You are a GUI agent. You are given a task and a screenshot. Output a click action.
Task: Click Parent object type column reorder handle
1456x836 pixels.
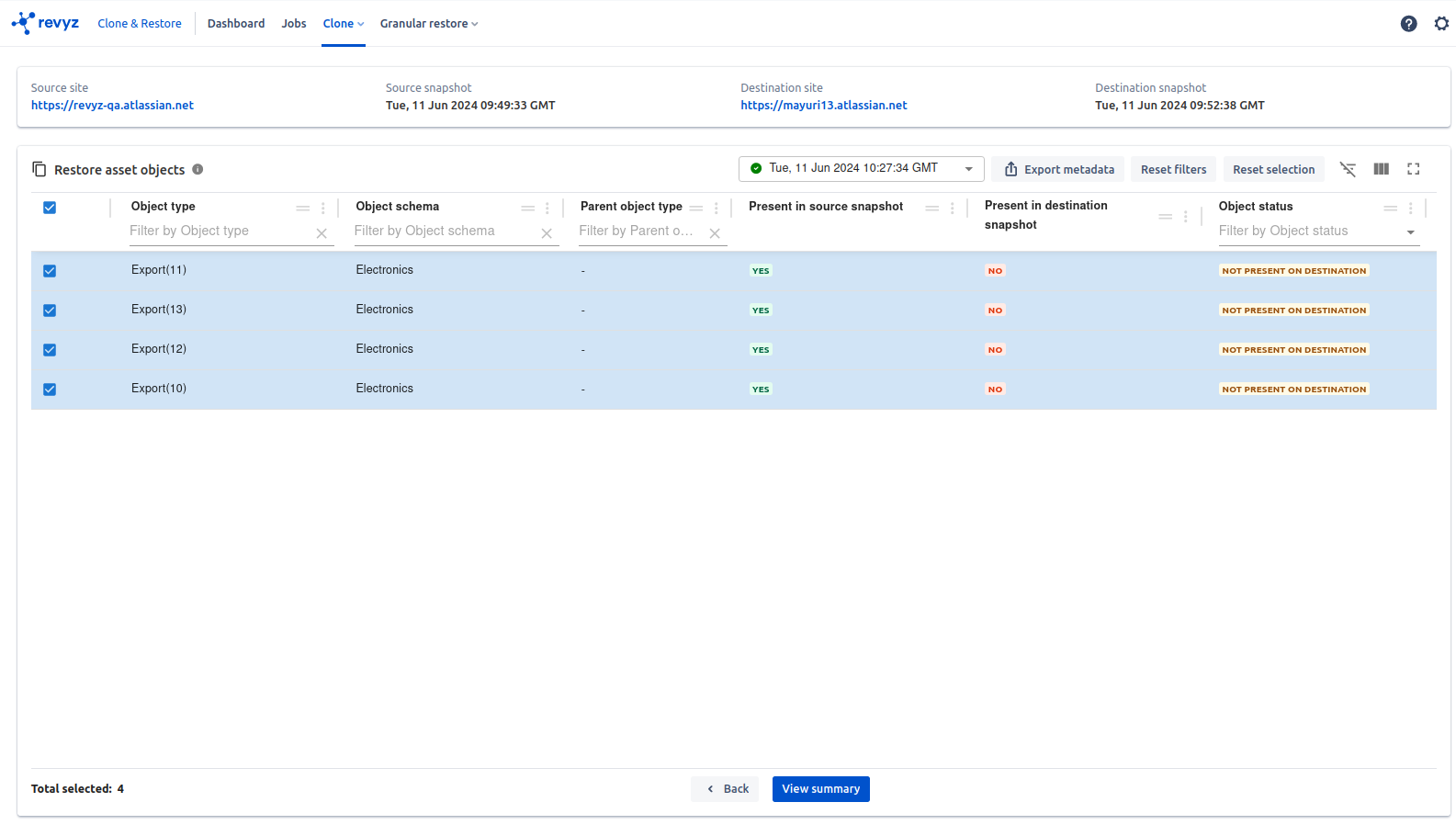(x=696, y=209)
